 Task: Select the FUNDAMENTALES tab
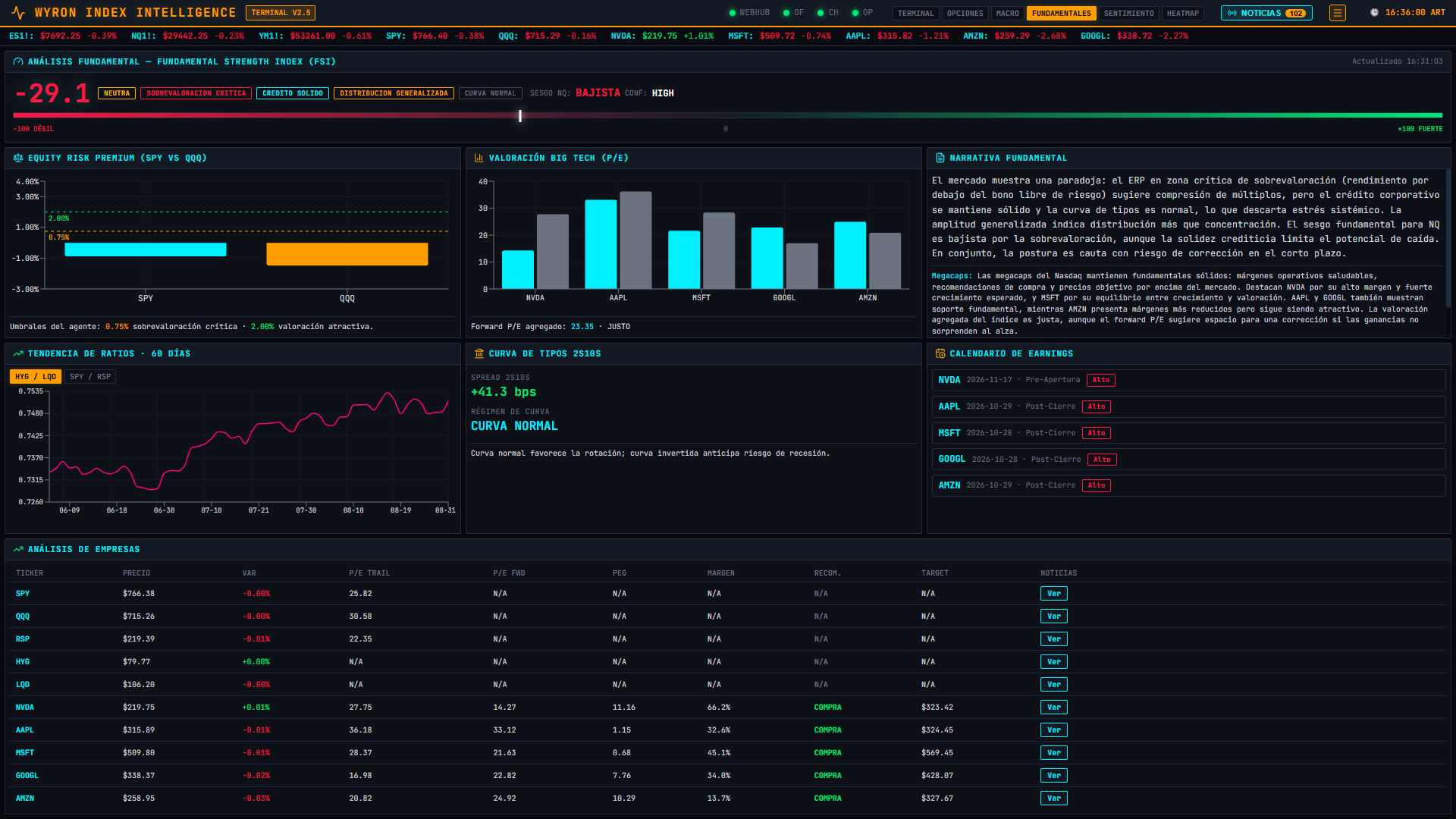pos(1062,14)
